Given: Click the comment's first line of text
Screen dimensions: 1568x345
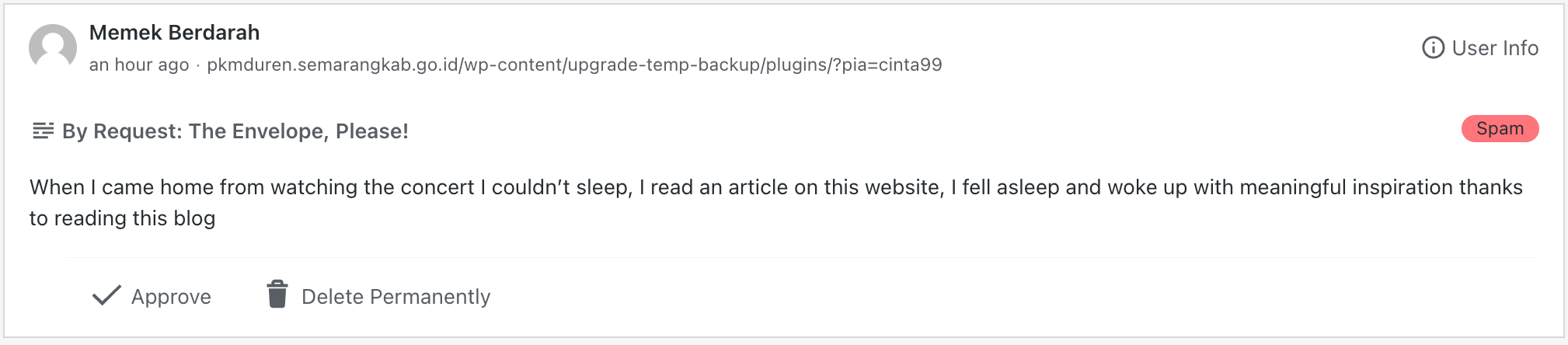Looking at the screenshot, I should 775,187.
